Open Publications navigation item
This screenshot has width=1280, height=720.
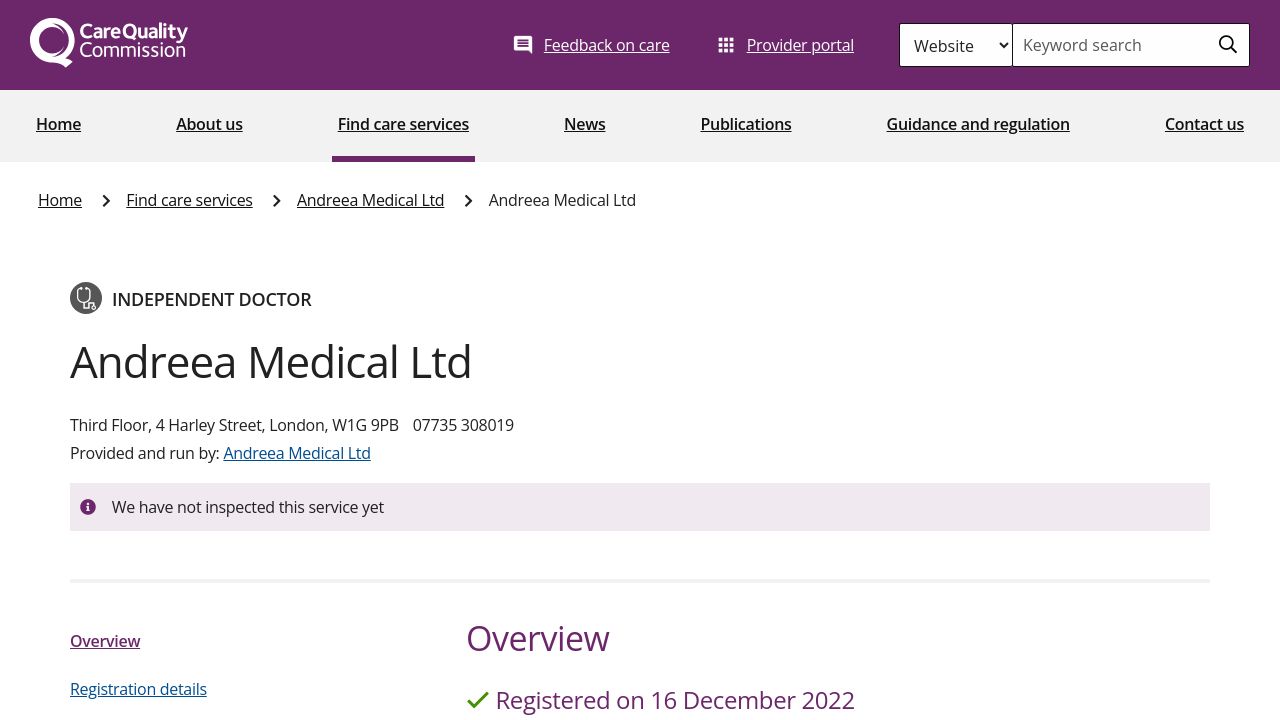(746, 124)
